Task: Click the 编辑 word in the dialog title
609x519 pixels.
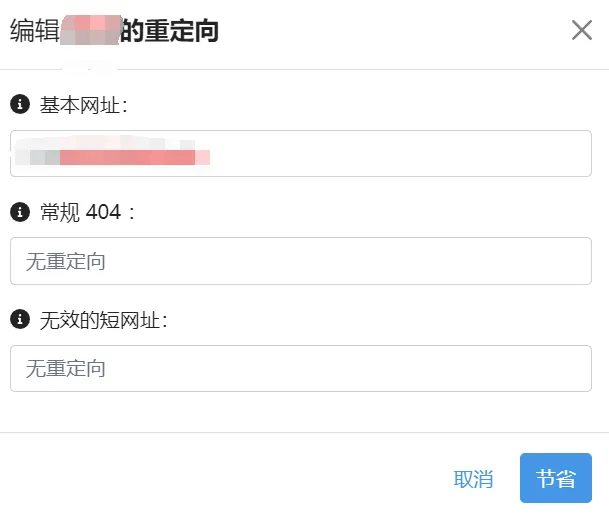Action: tap(34, 31)
